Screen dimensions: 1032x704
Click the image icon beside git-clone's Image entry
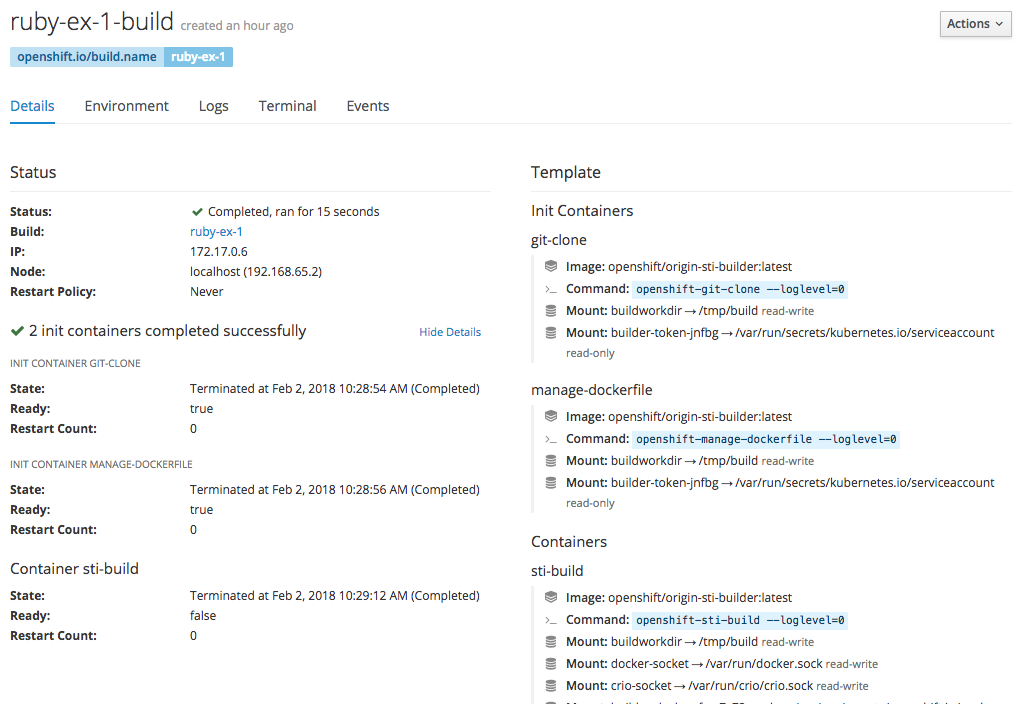[x=551, y=266]
